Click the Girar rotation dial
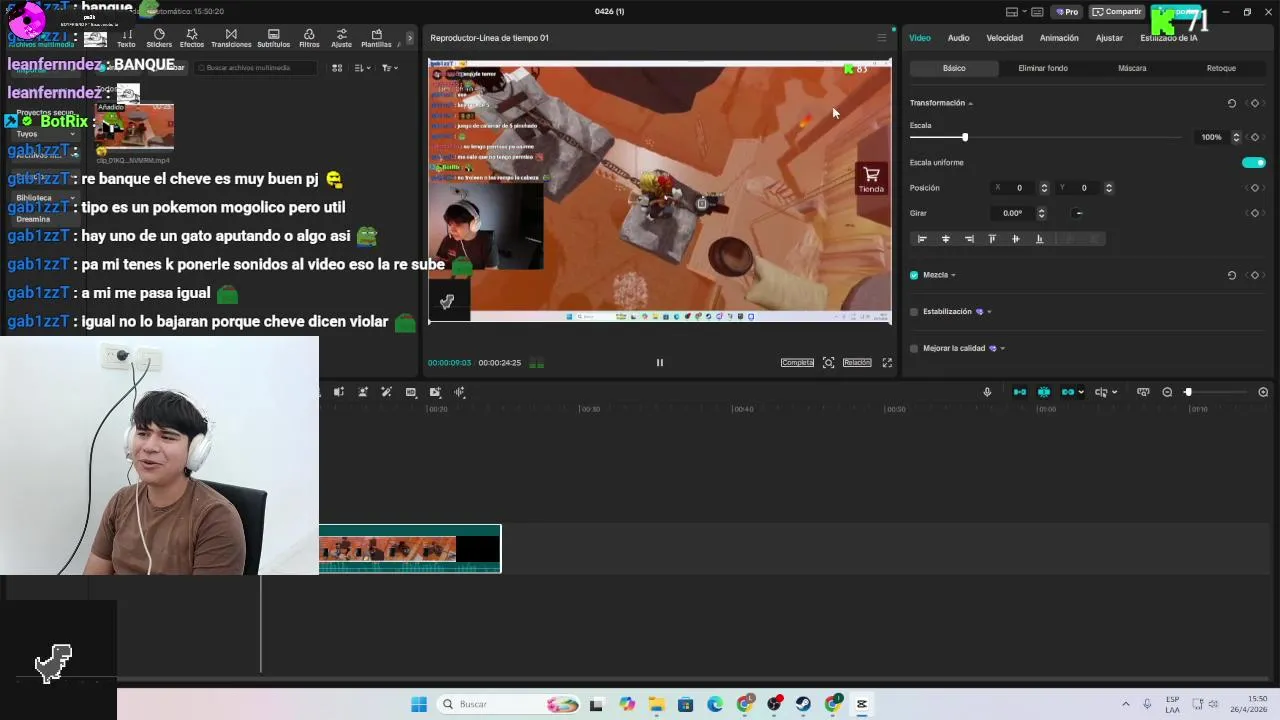Screen dimensions: 1280x720 coord(1077,213)
